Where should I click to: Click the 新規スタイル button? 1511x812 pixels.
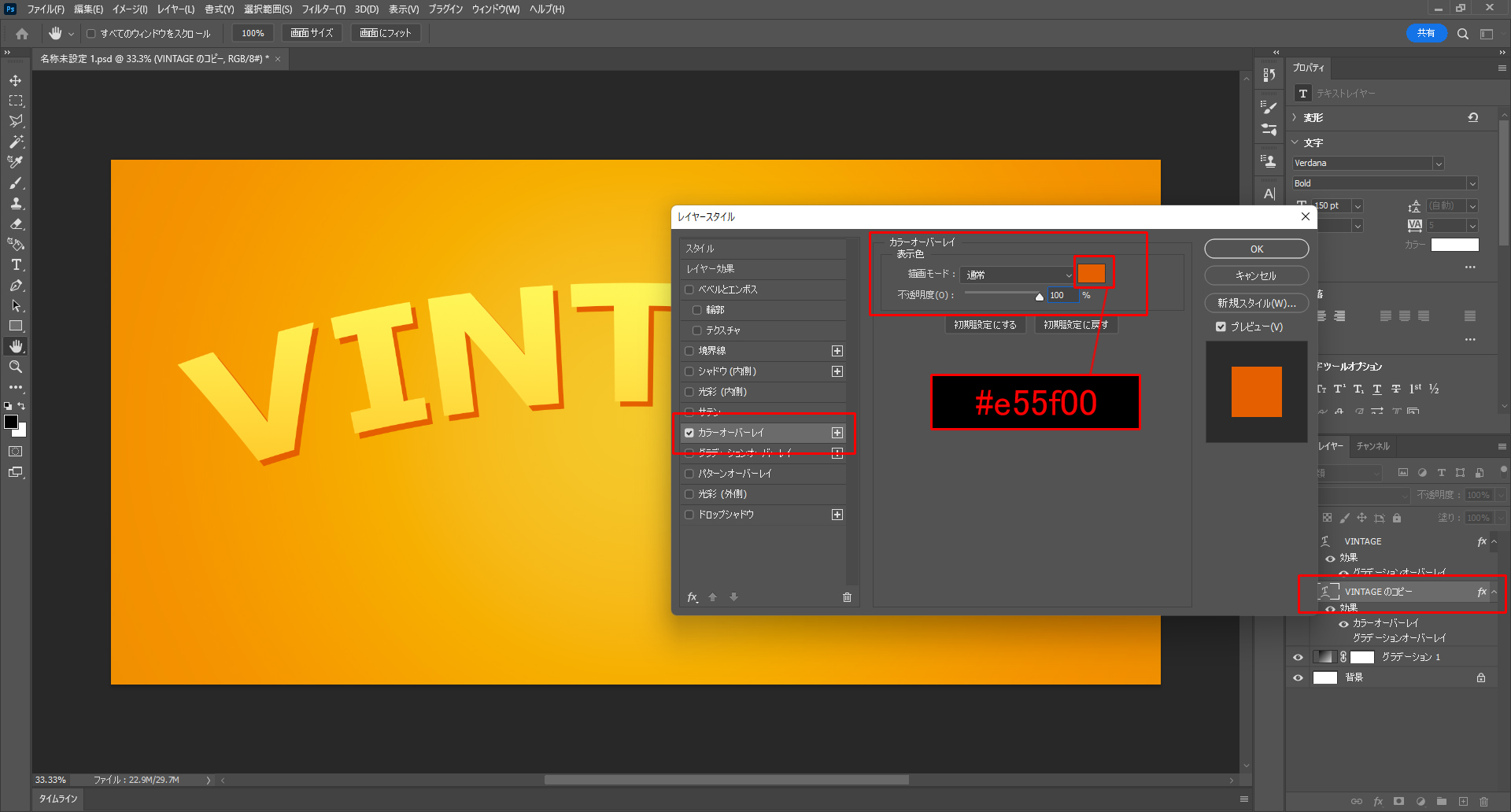pos(1256,303)
